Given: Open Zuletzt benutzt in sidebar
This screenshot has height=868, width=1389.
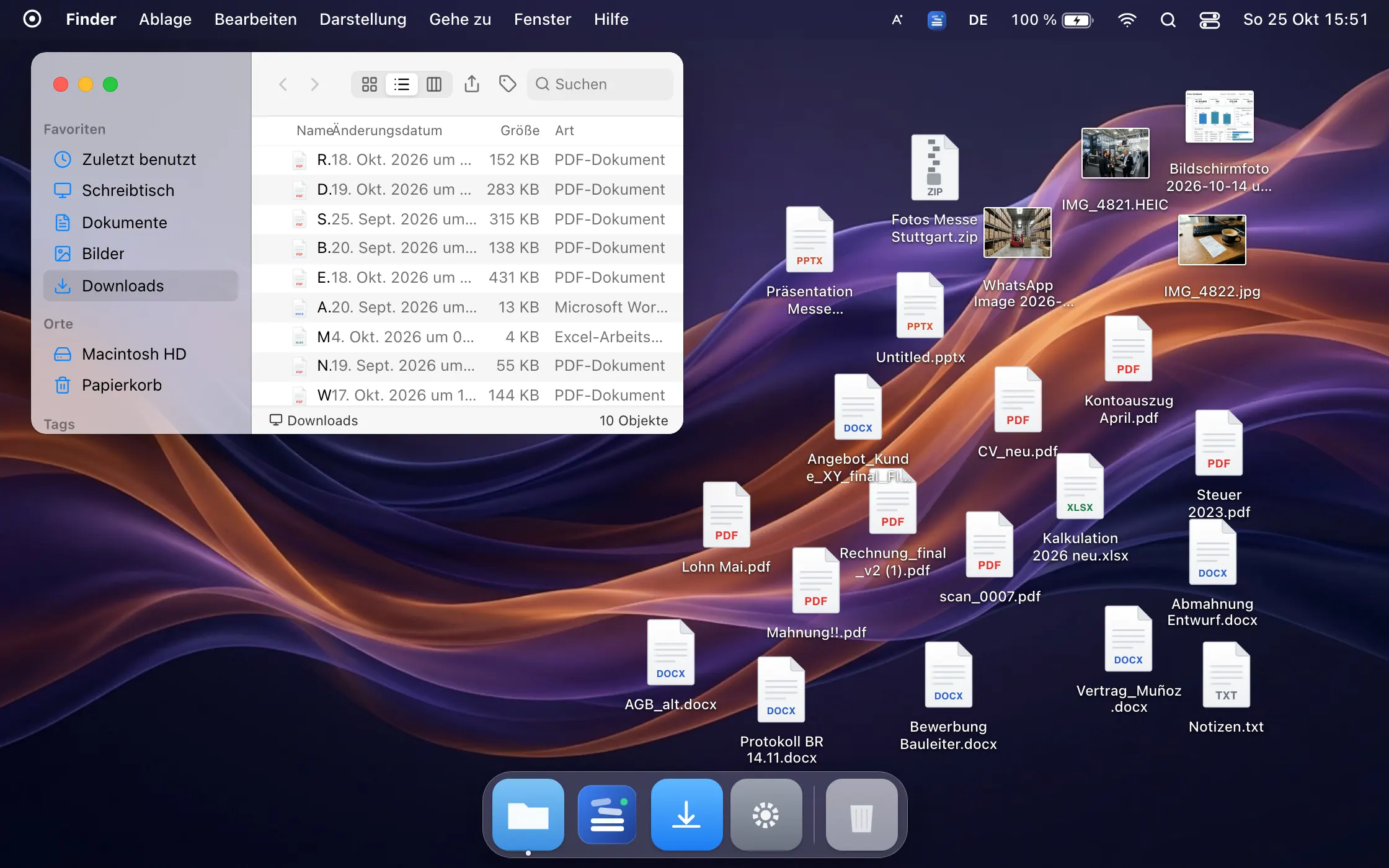Looking at the screenshot, I should 141,159.
